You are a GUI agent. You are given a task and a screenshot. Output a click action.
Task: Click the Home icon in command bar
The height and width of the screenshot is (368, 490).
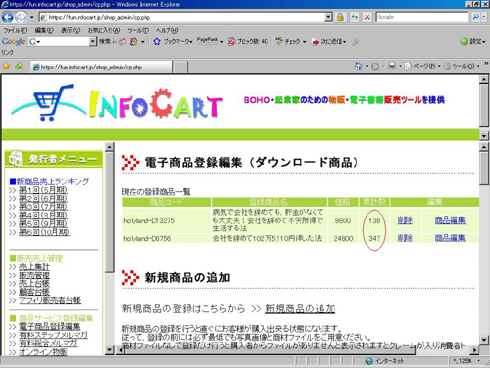[358, 66]
